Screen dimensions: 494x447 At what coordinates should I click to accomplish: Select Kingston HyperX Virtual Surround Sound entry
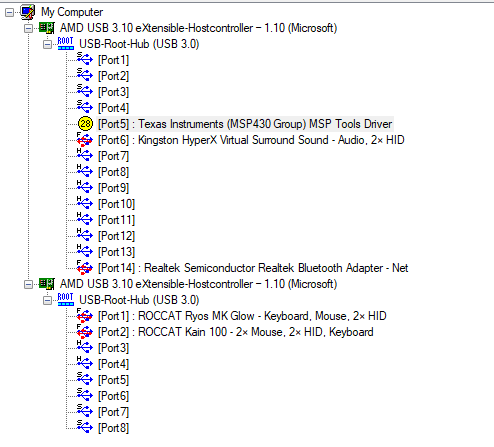click(x=251, y=140)
